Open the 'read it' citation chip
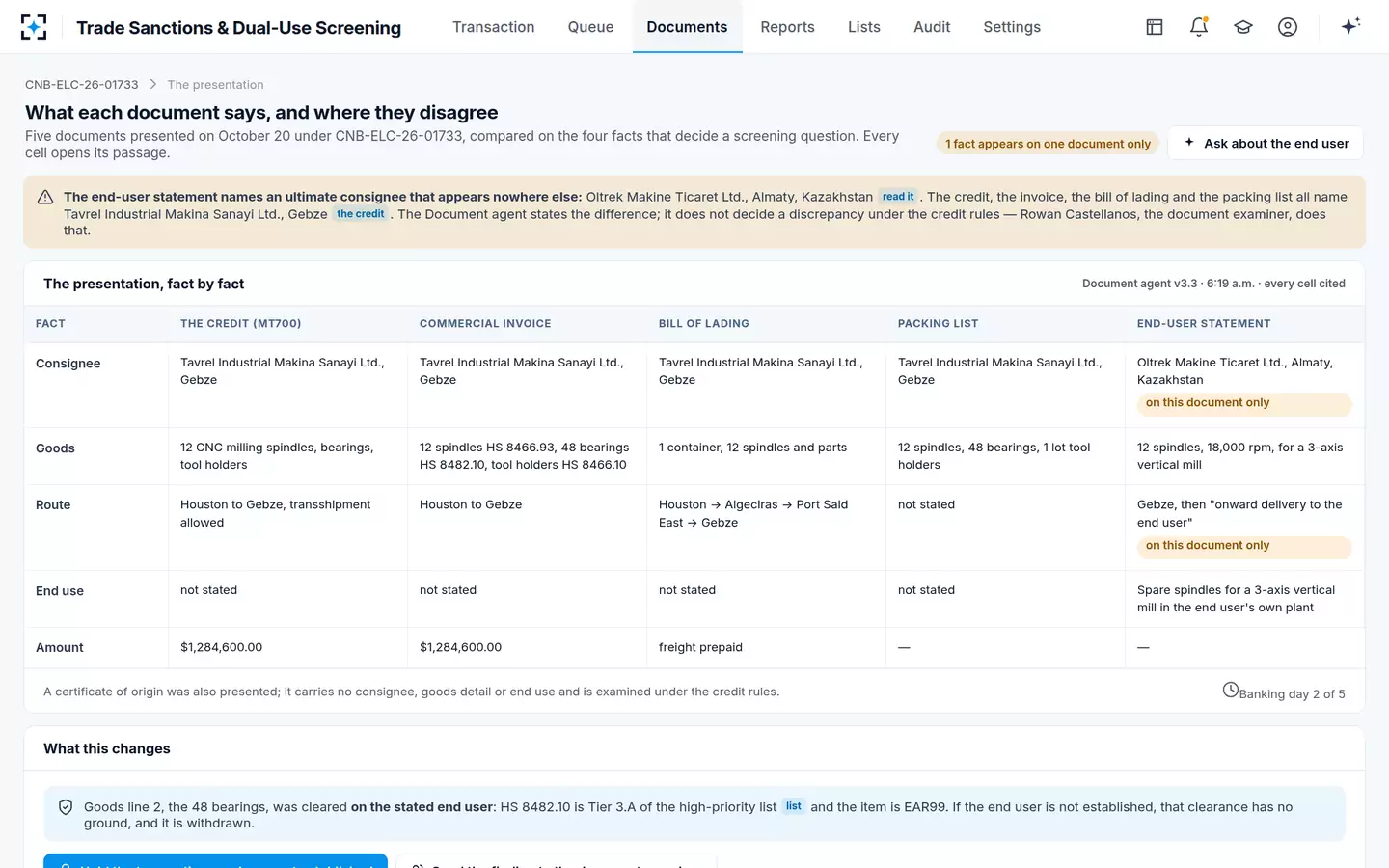This screenshot has height=868, width=1389. pos(898,197)
